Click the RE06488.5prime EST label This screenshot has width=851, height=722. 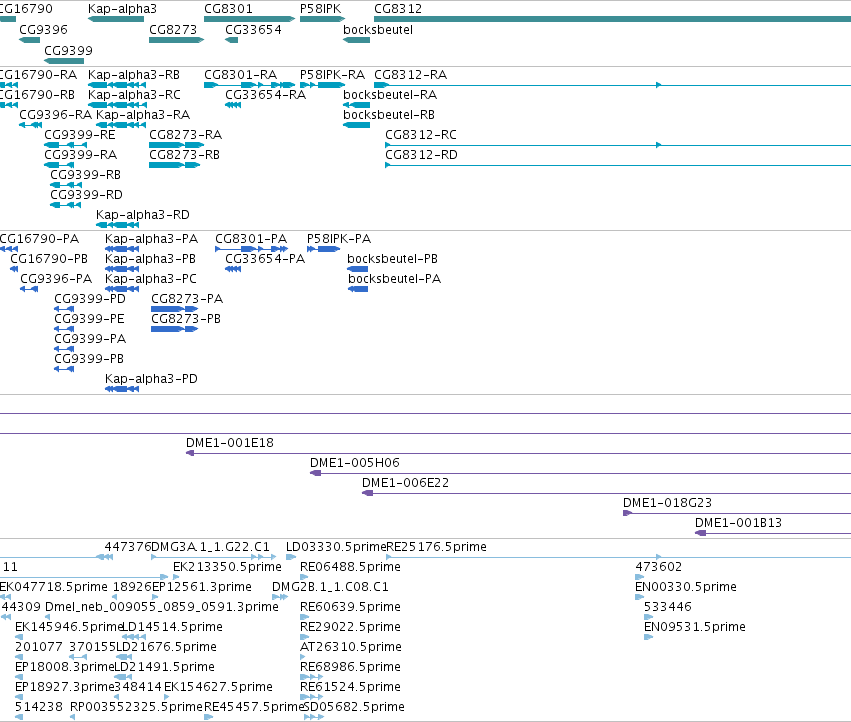pos(350,567)
